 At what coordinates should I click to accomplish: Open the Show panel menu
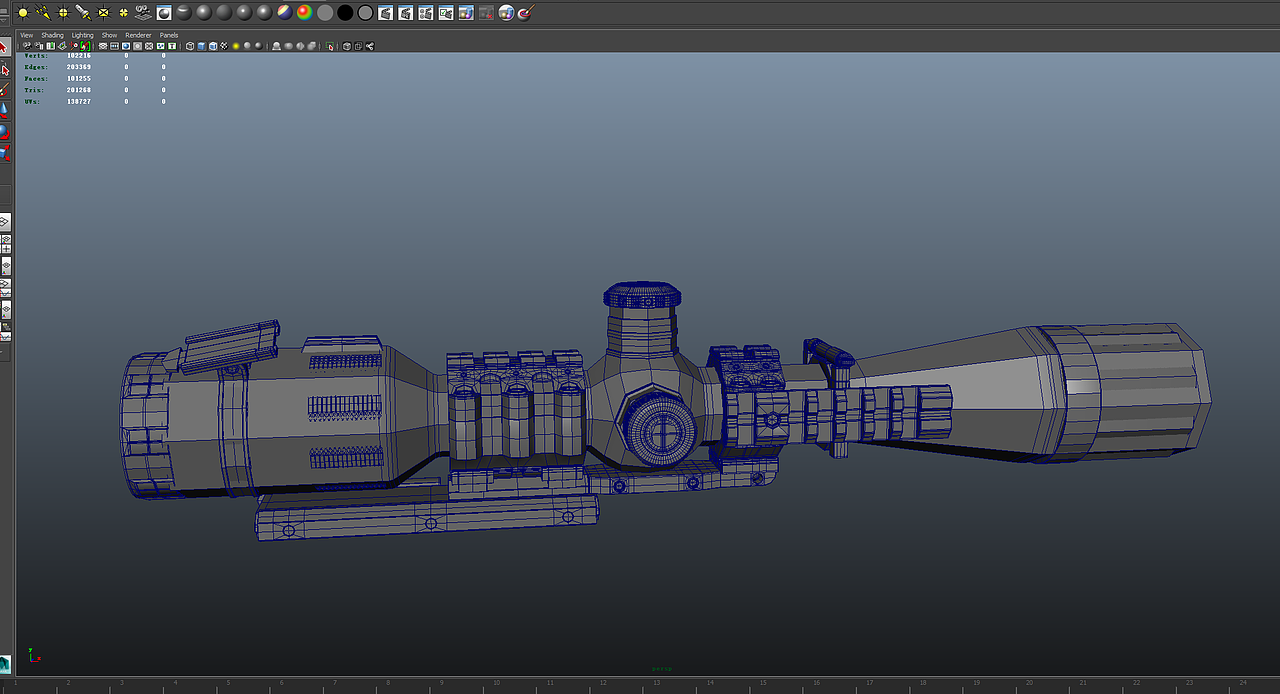coord(109,35)
